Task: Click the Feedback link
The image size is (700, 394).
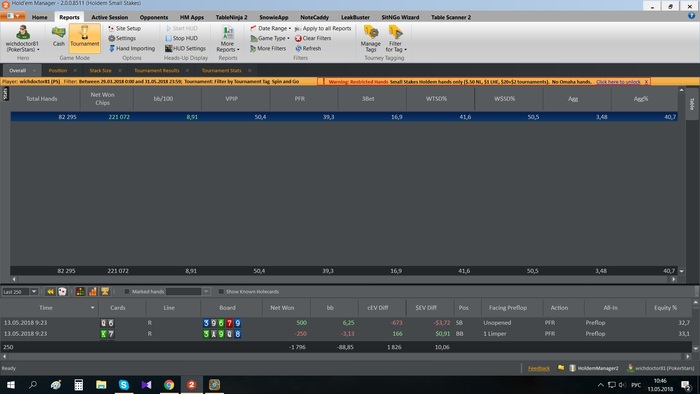Action: point(539,368)
